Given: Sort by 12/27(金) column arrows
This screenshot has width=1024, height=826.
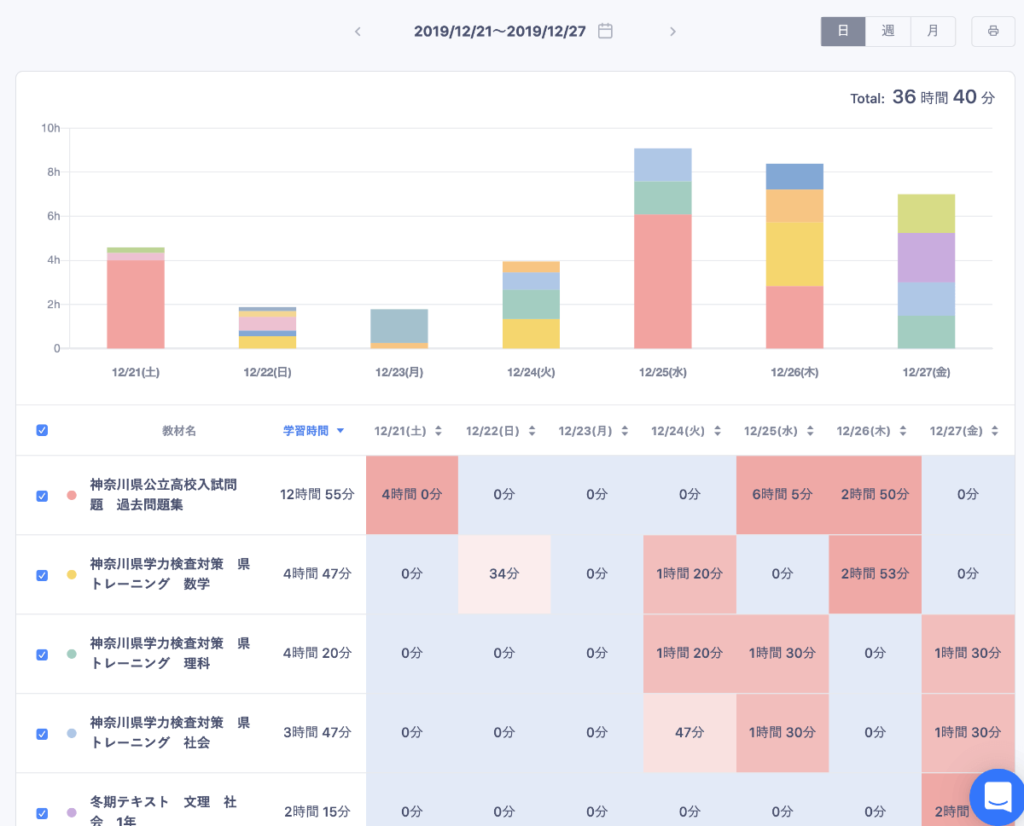Looking at the screenshot, I should point(995,431).
